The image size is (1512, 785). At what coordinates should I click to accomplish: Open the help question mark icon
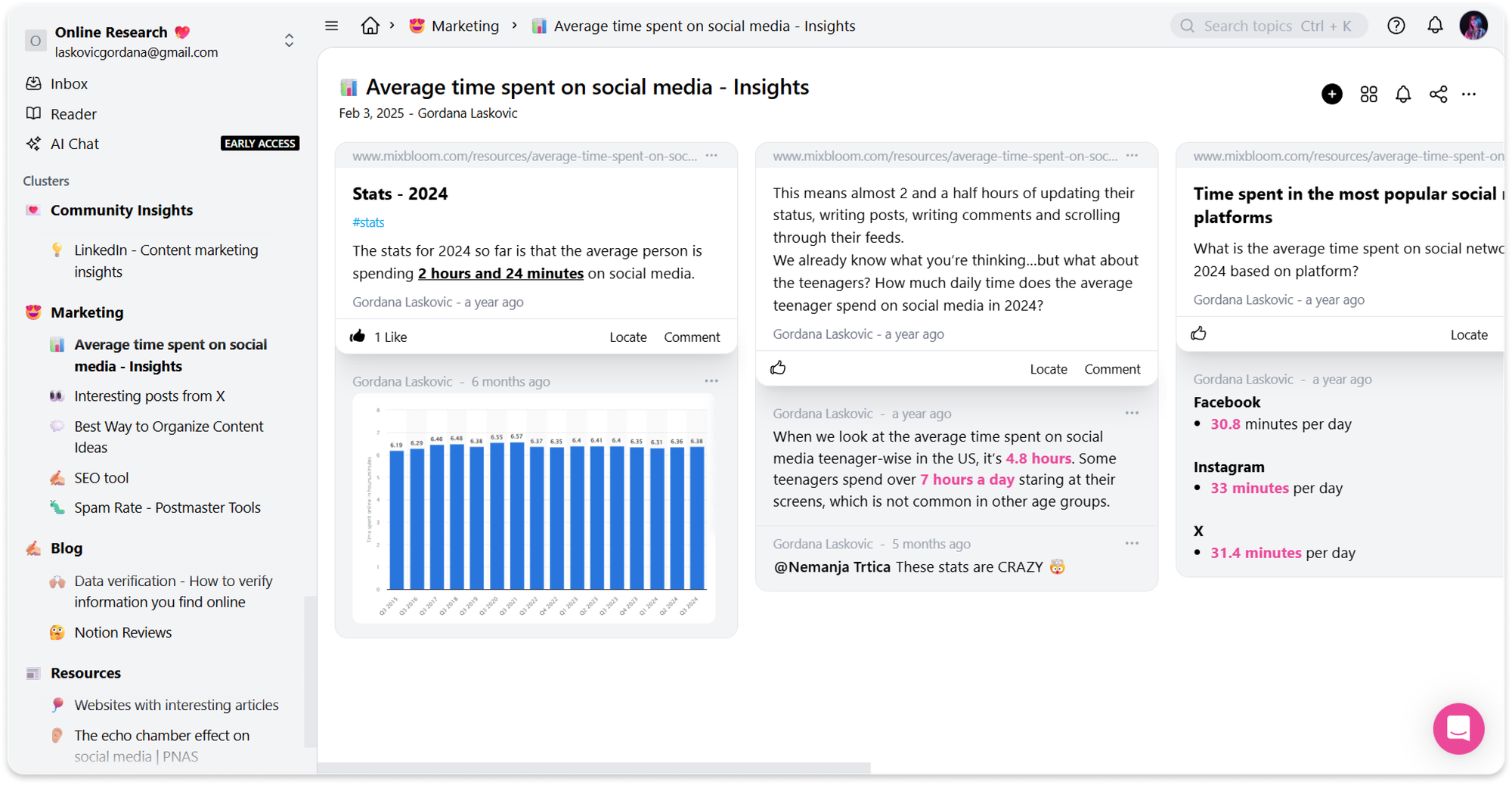[1396, 26]
